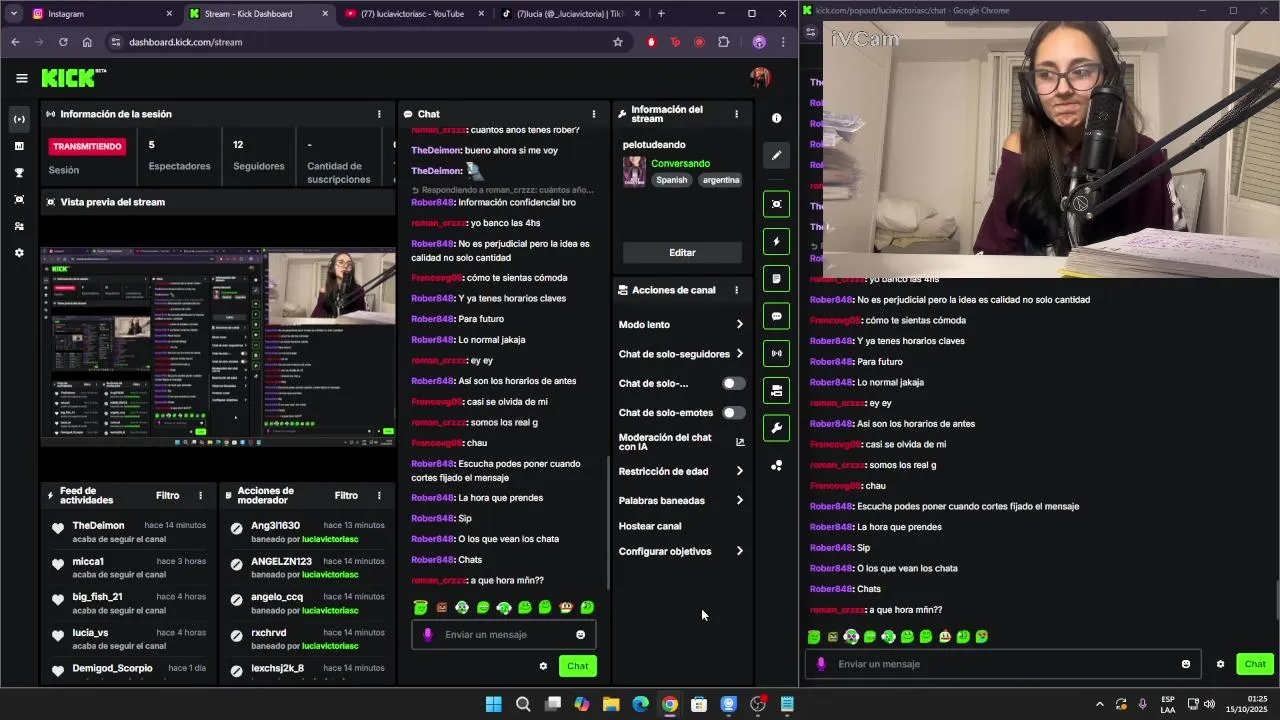The image size is (1280, 720).
Task: Click Hostear canal option
Action: click(x=650, y=526)
